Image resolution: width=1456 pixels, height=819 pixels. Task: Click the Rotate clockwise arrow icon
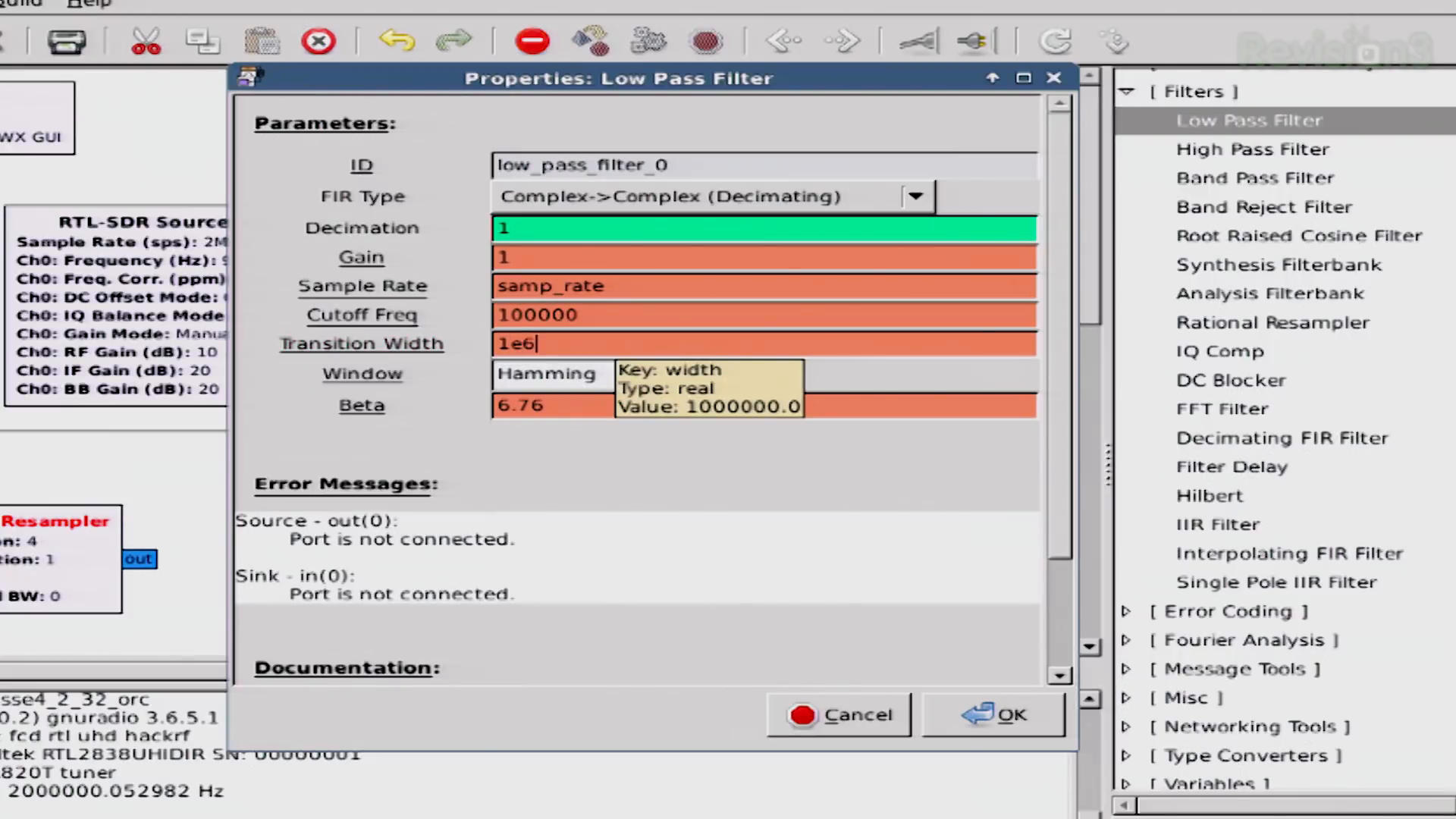842,40
